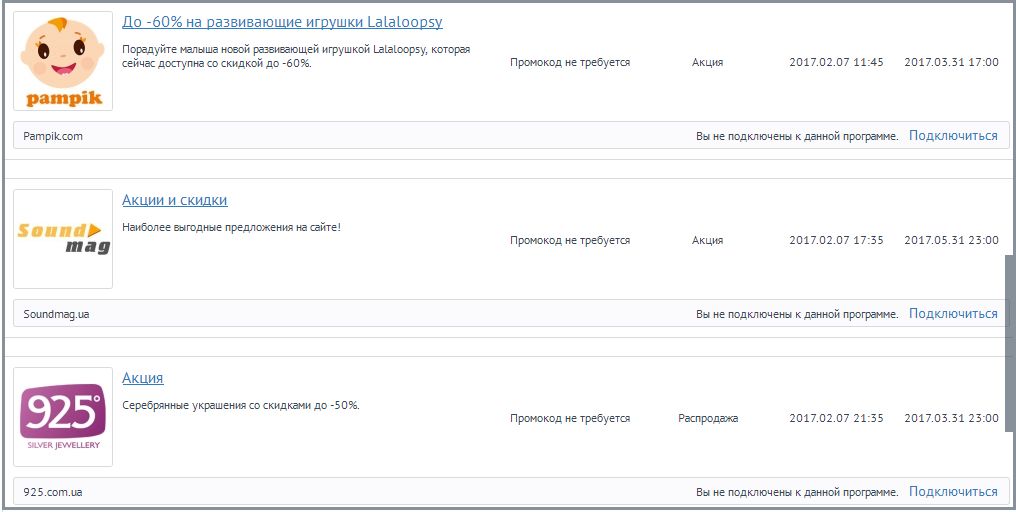Click Подключиться for the Pampik.com program
Image resolution: width=1016 pixels, height=512 pixels.
[x=953, y=136]
